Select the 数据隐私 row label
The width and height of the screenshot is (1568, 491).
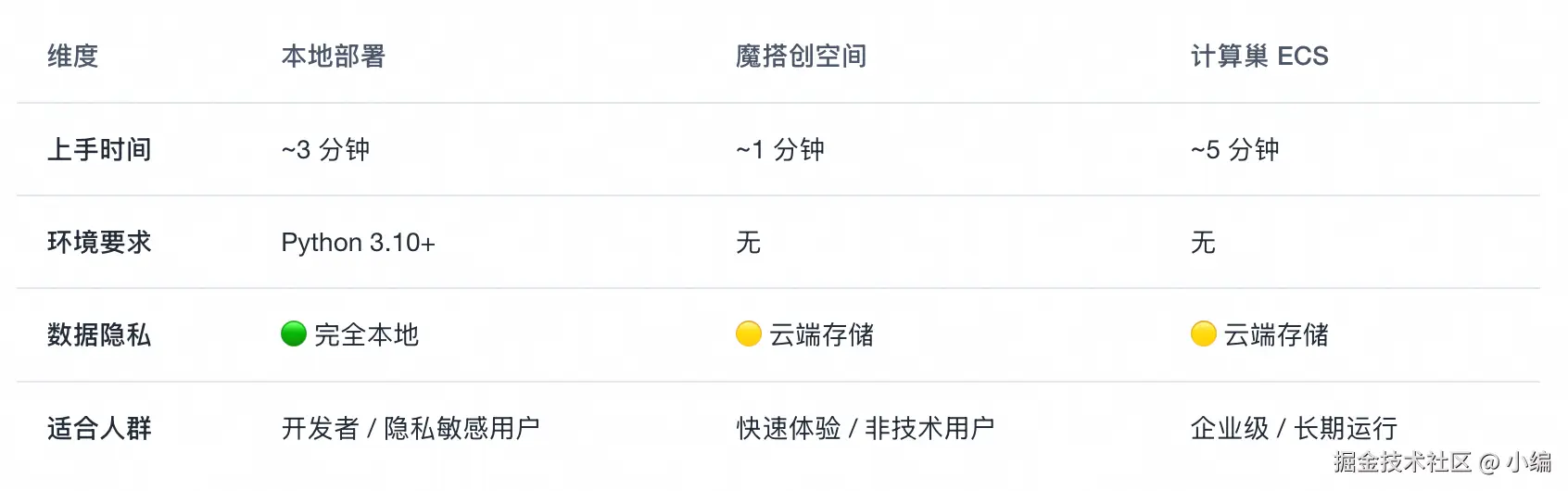coord(99,334)
